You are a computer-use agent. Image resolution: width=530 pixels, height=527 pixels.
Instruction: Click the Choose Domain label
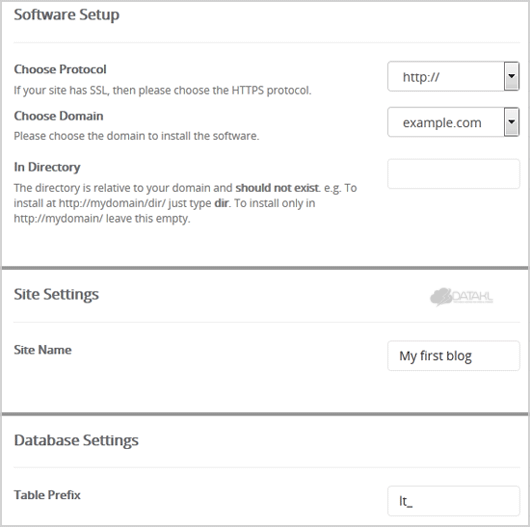tap(58, 116)
